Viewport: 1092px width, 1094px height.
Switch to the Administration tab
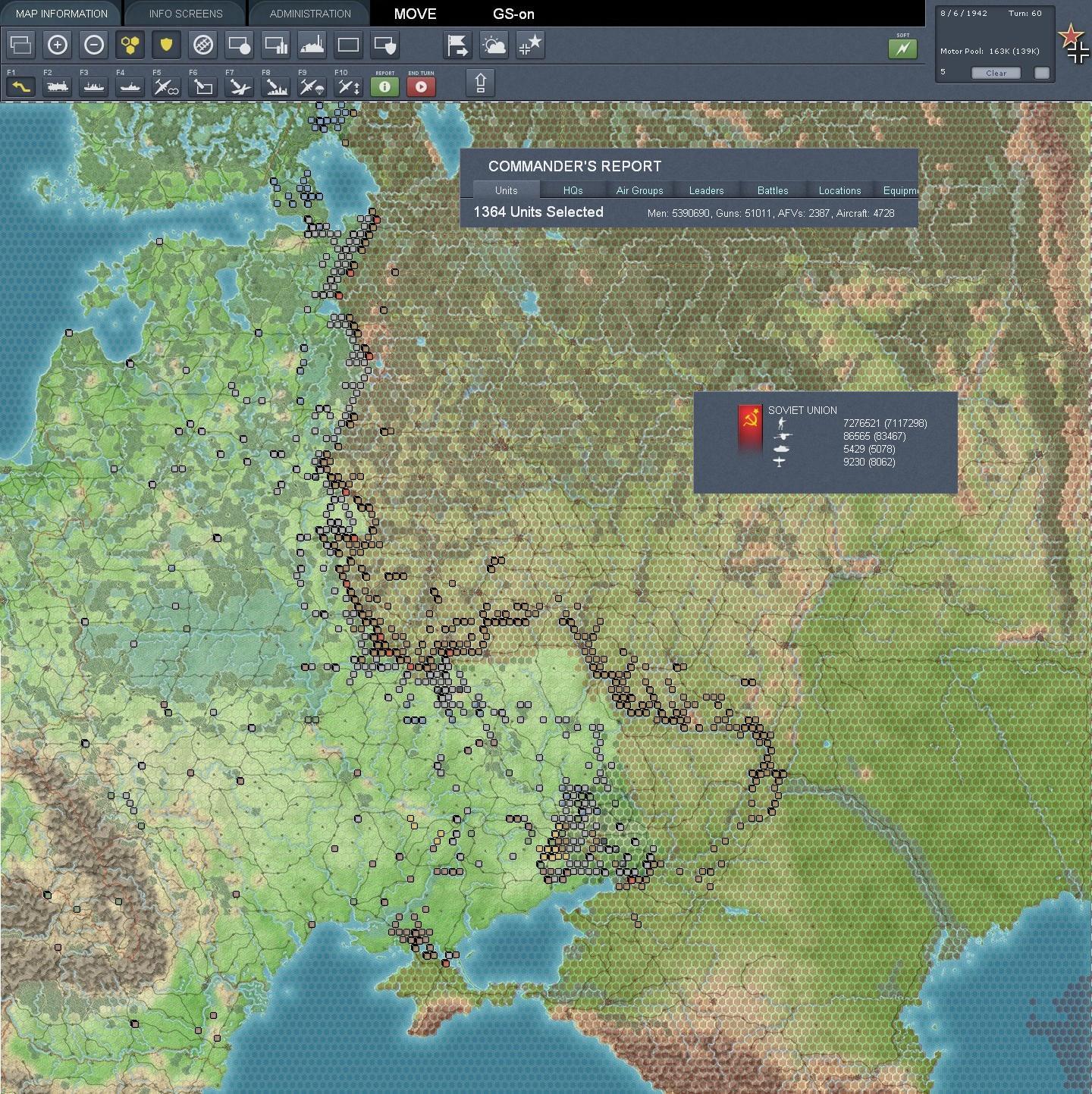click(x=310, y=14)
